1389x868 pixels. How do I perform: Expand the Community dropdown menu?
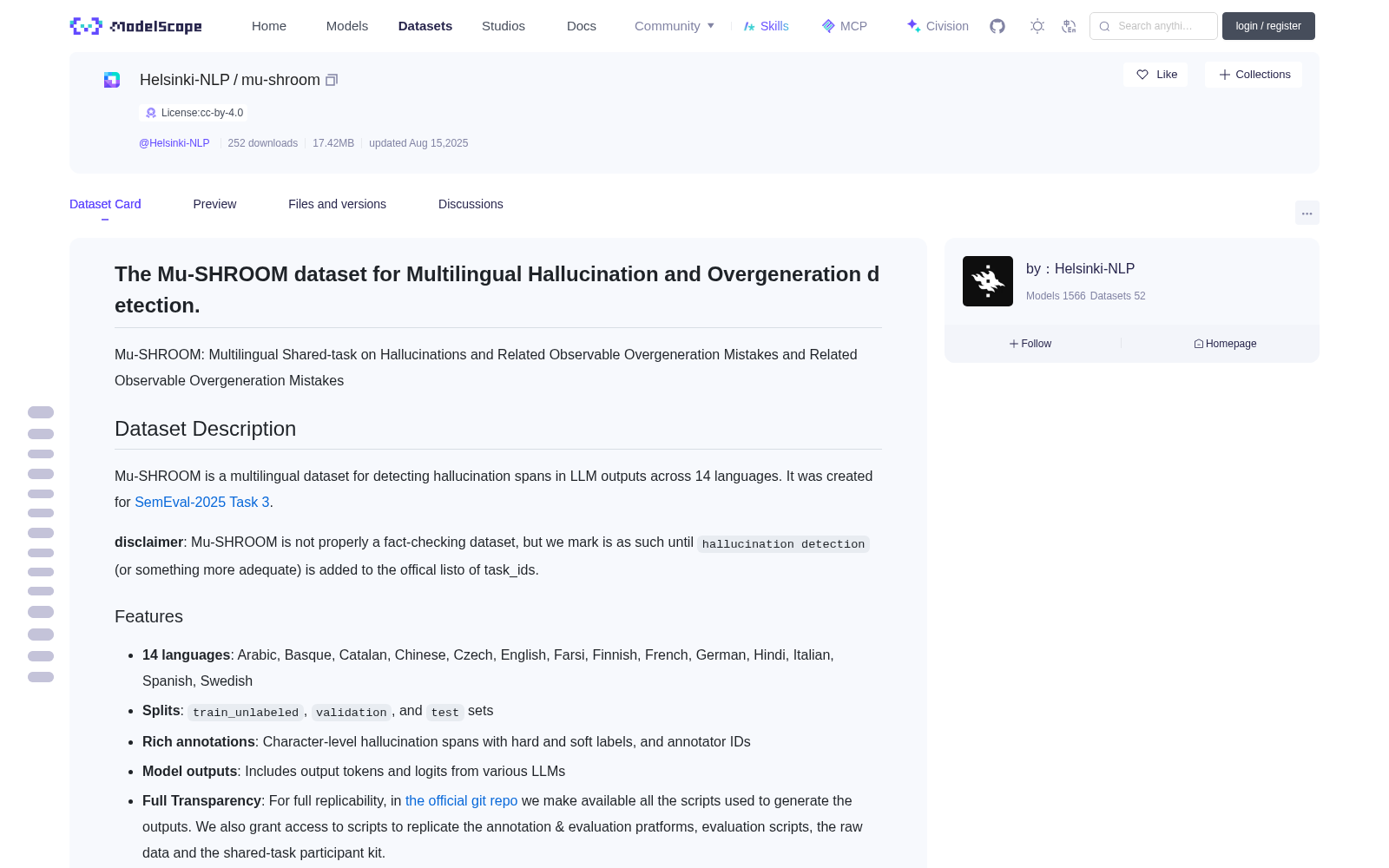[x=675, y=26]
